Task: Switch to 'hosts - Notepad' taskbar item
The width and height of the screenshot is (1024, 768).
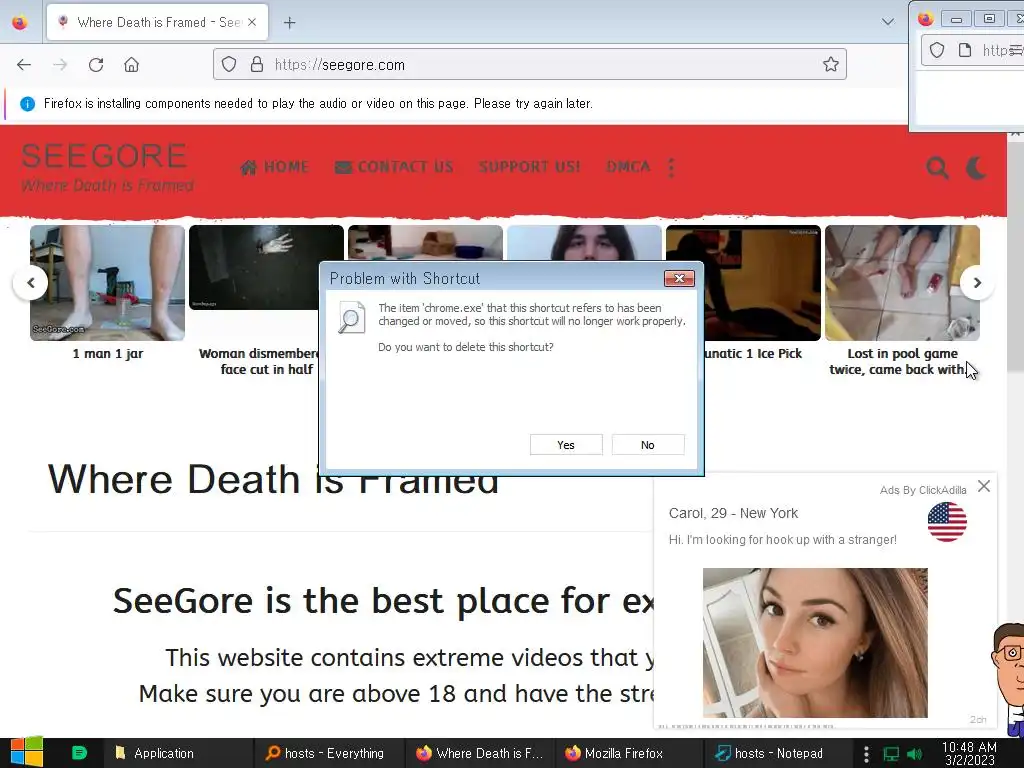Action: click(778, 753)
